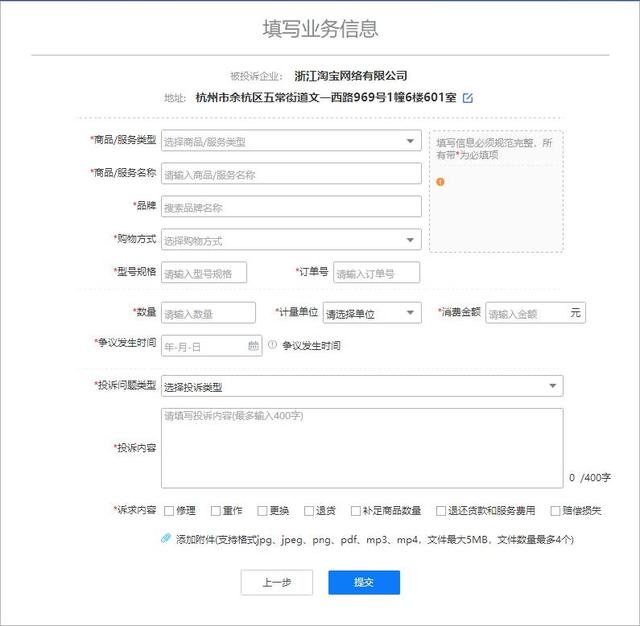
Task: Check the 退还货款和服务费用 checkbox
Action: pos(441,511)
